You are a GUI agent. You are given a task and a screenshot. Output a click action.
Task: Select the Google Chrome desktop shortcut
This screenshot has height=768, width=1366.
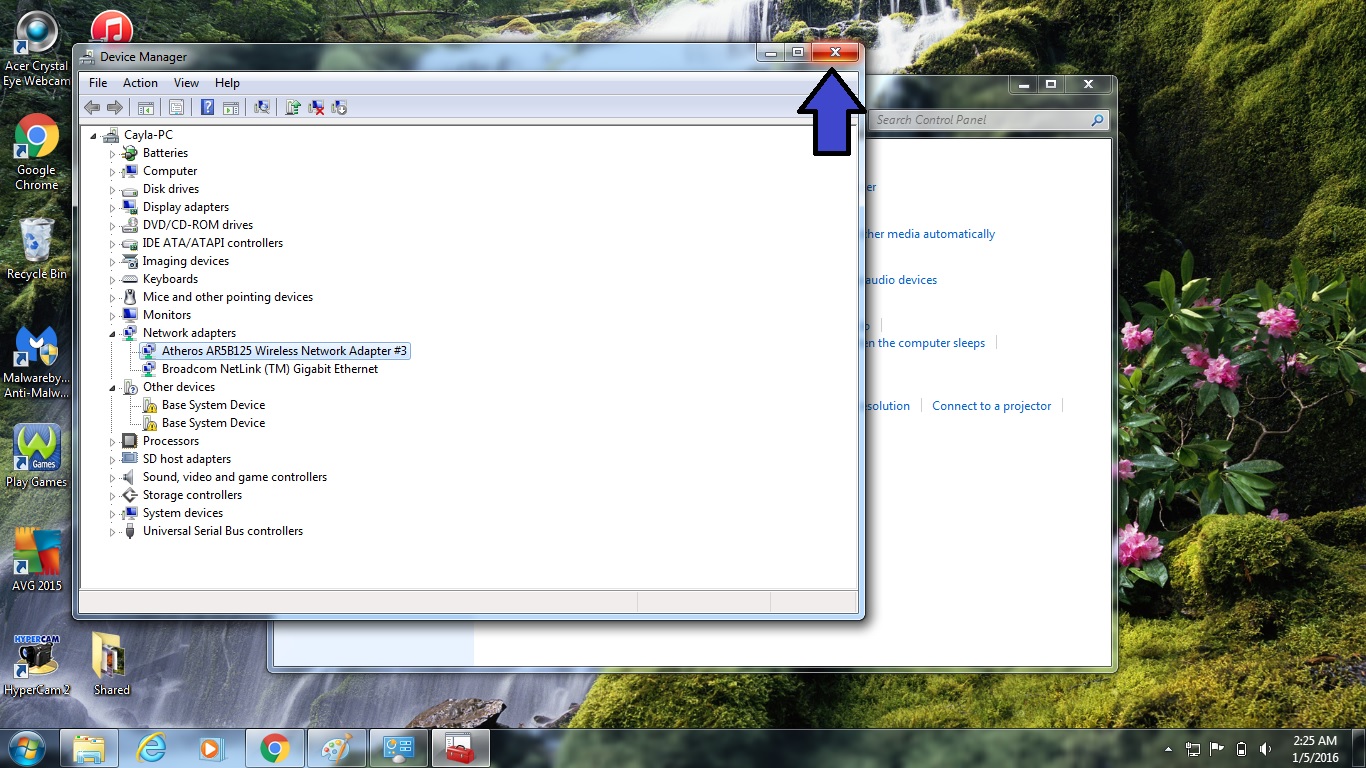coord(37,152)
